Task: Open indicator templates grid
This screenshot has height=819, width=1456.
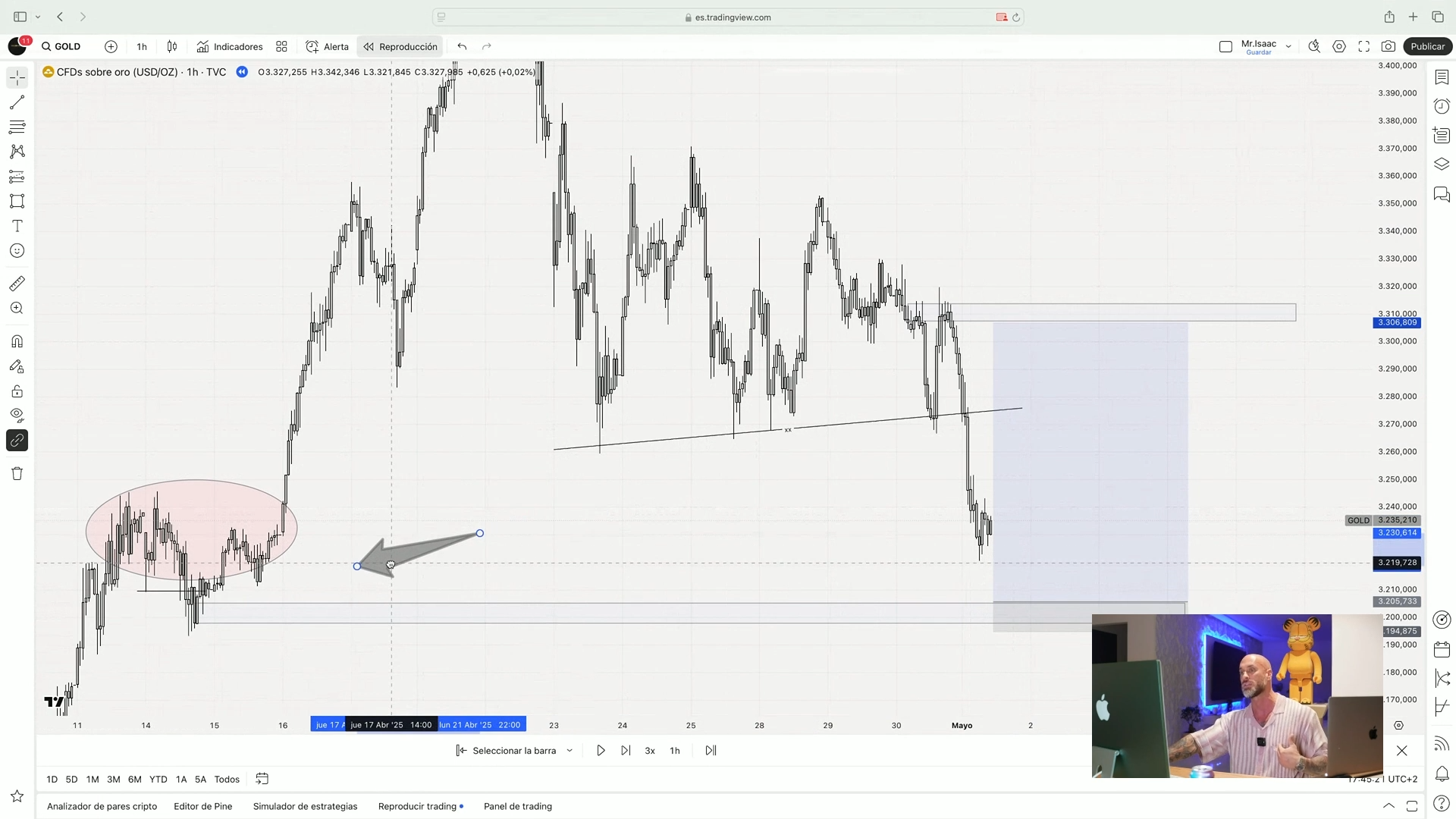Action: pyautogui.click(x=281, y=46)
